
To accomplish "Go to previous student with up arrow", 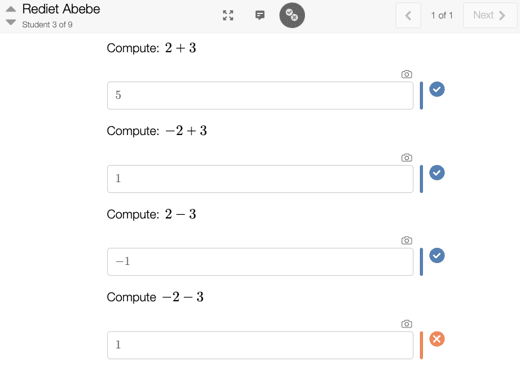I will coord(11,9).
